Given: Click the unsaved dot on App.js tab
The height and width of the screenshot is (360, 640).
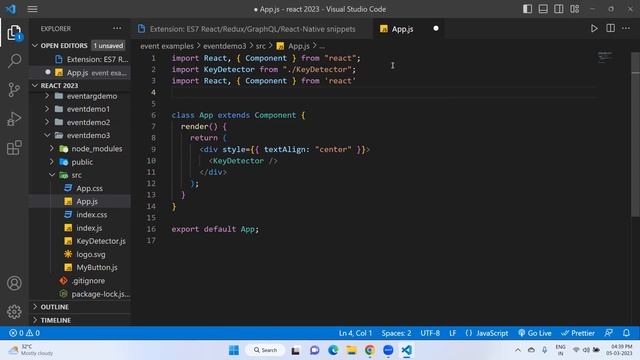Looking at the screenshot, I should pyautogui.click(x=436, y=29).
